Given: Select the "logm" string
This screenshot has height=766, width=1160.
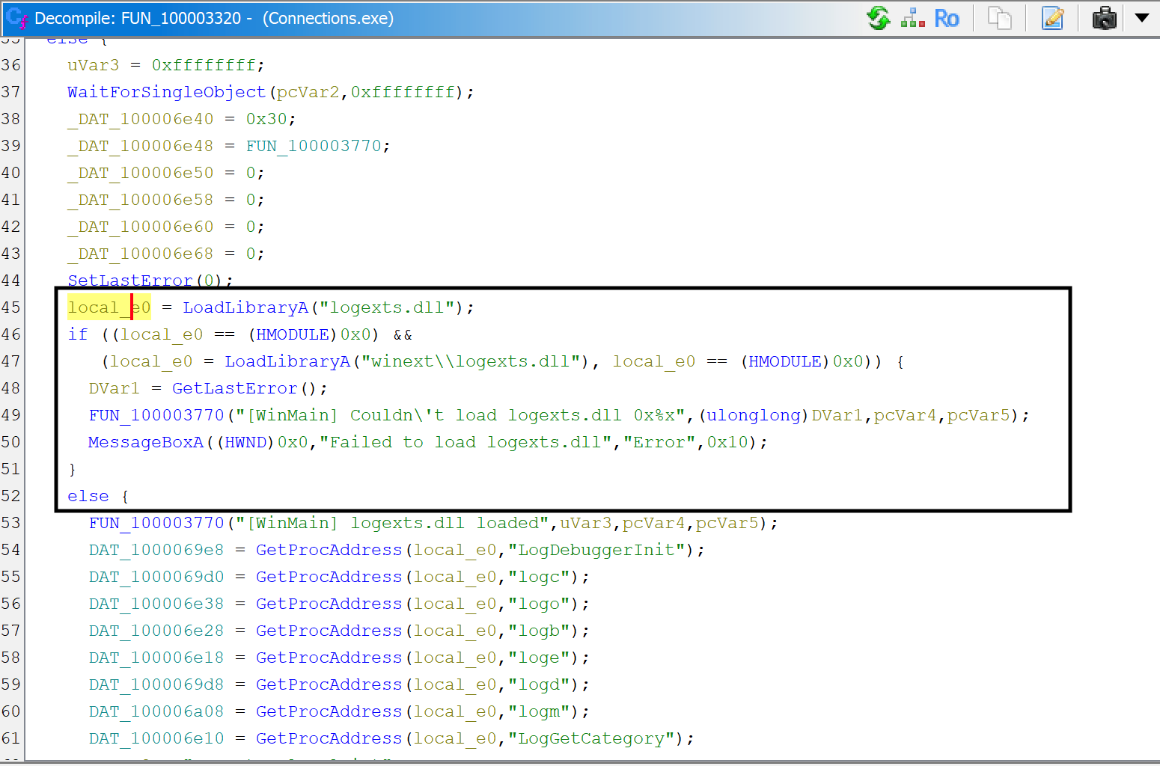Looking at the screenshot, I should [539, 712].
